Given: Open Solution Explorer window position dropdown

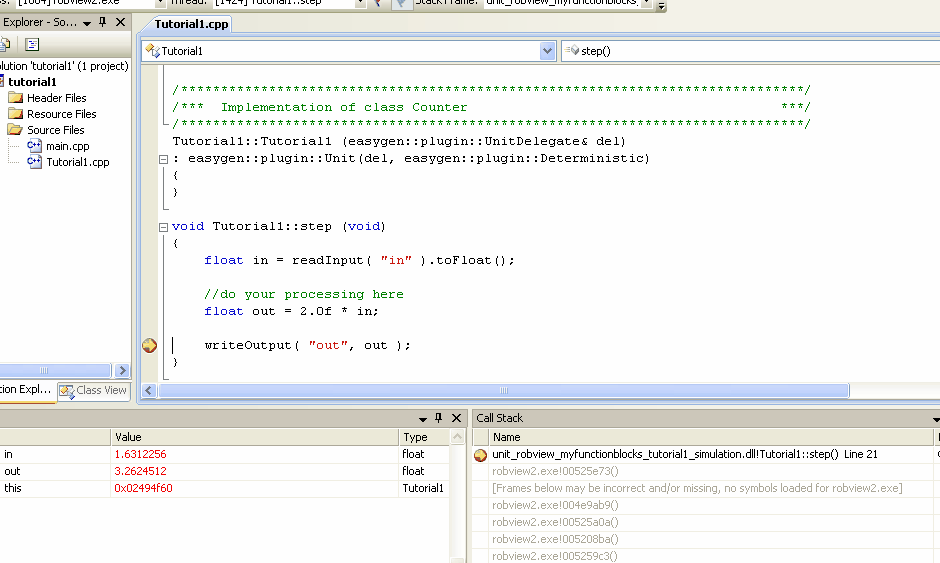Looking at the screenshot, I should [x=87, y=23].
